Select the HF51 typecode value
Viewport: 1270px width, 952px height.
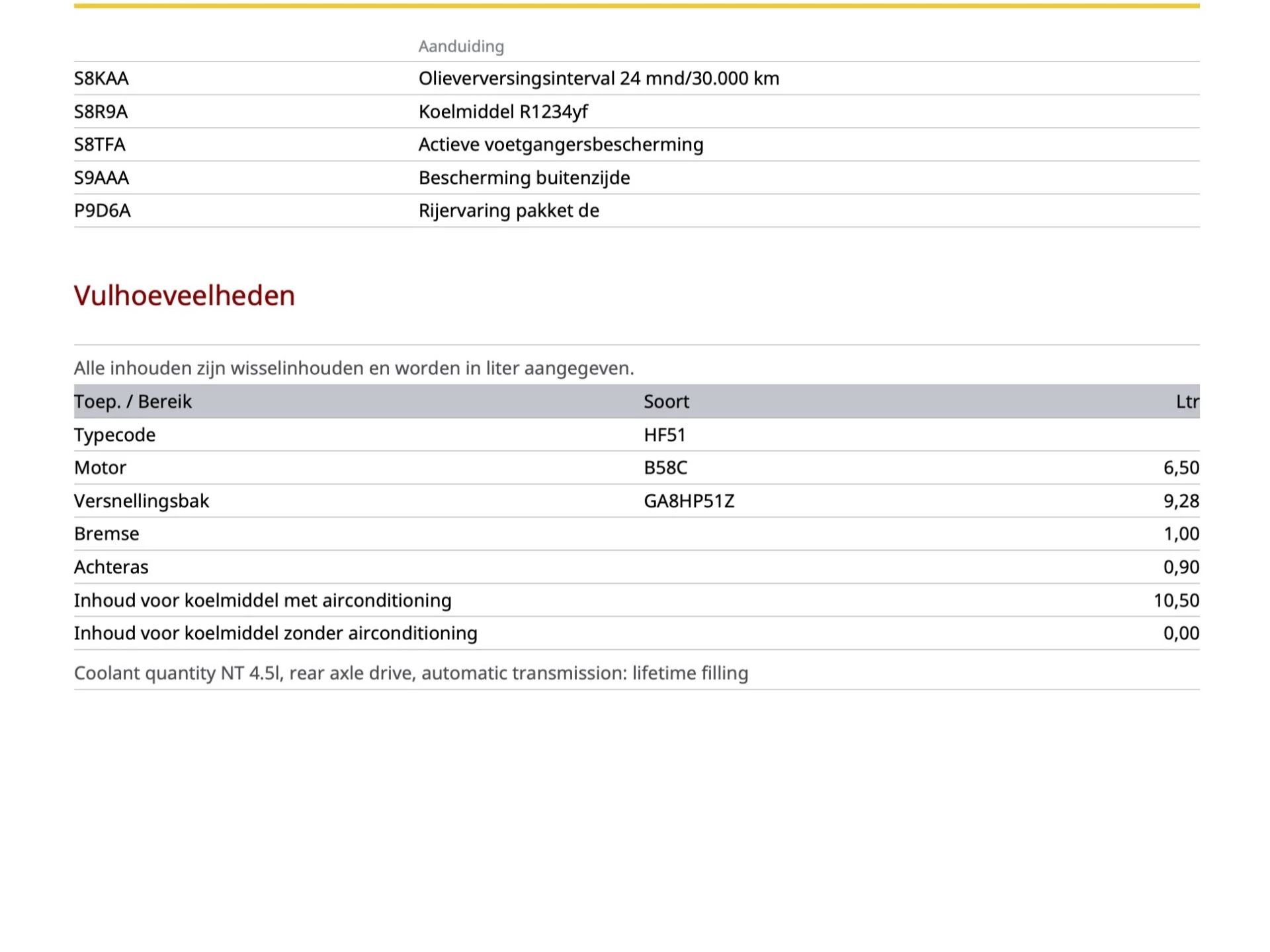[x=664, y=435]
